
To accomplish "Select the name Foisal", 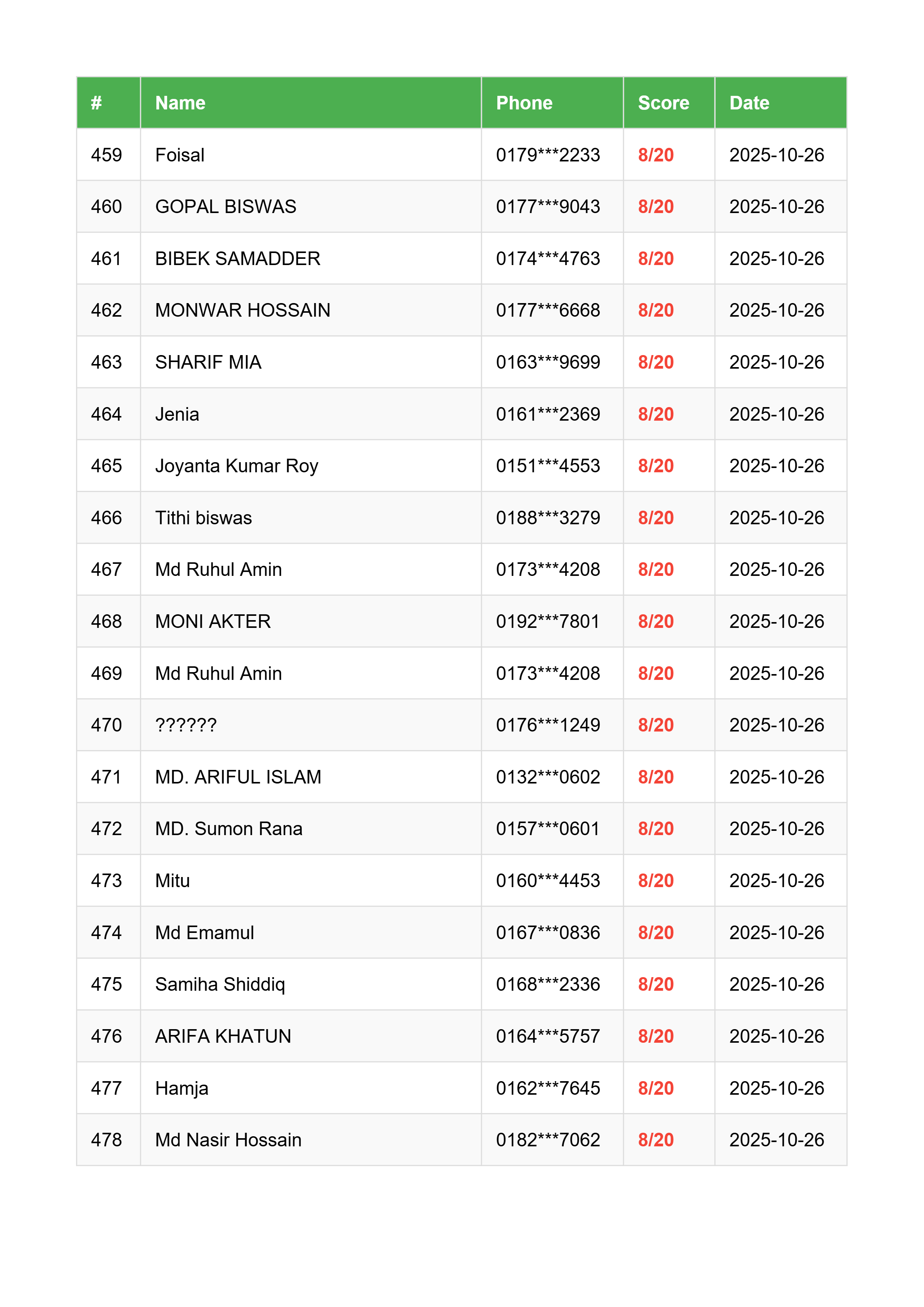I will [x=180, y=155].
